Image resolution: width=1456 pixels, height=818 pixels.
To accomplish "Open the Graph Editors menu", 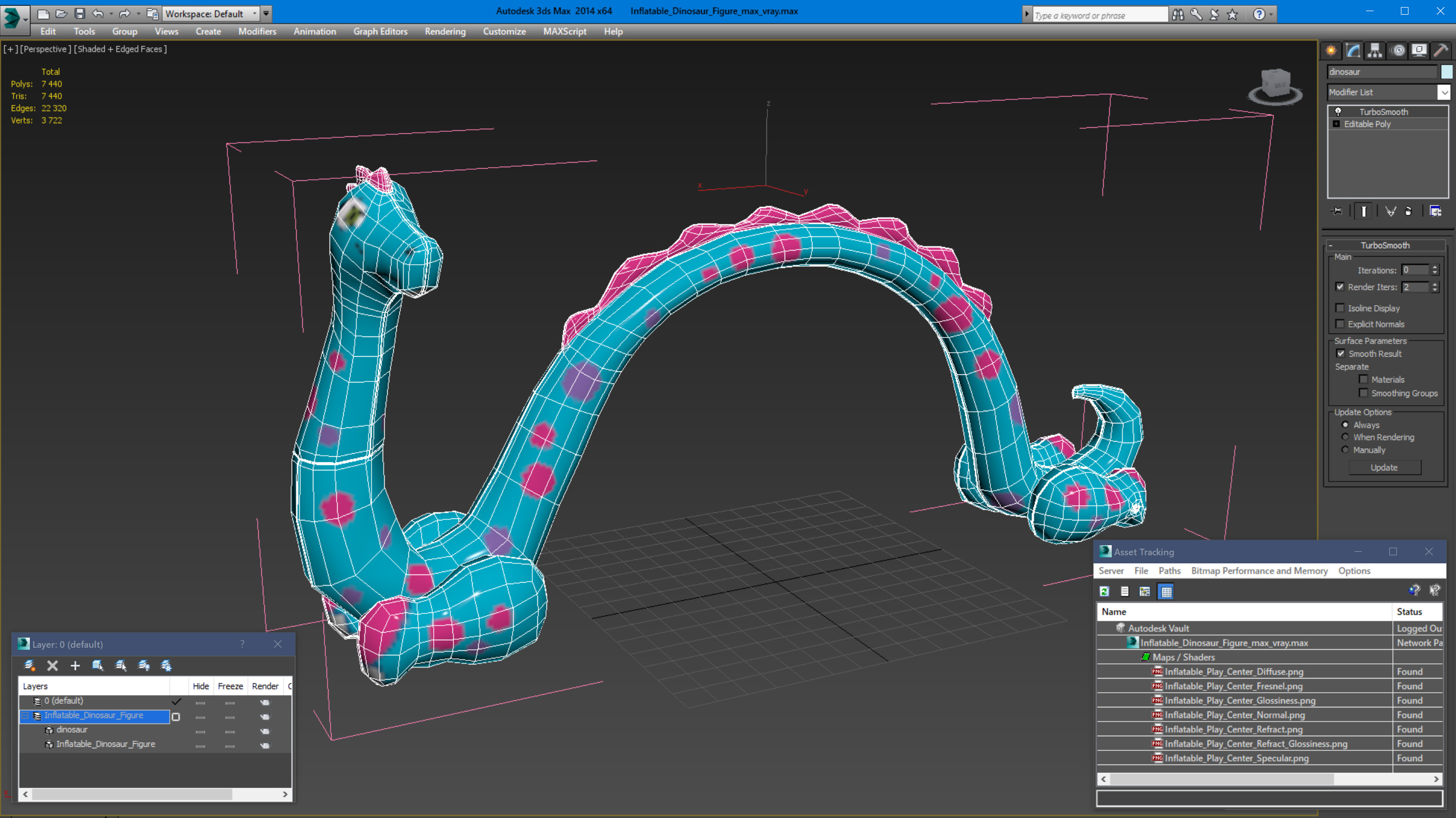I will [380, 32].
